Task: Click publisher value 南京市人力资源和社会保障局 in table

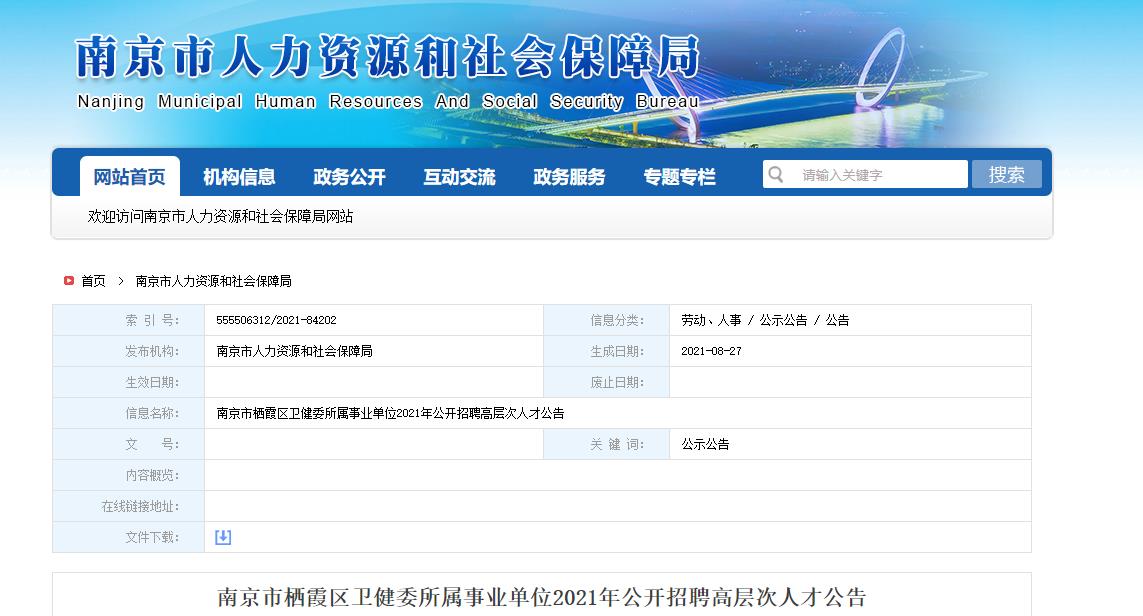Action: [x=294, y=351]
